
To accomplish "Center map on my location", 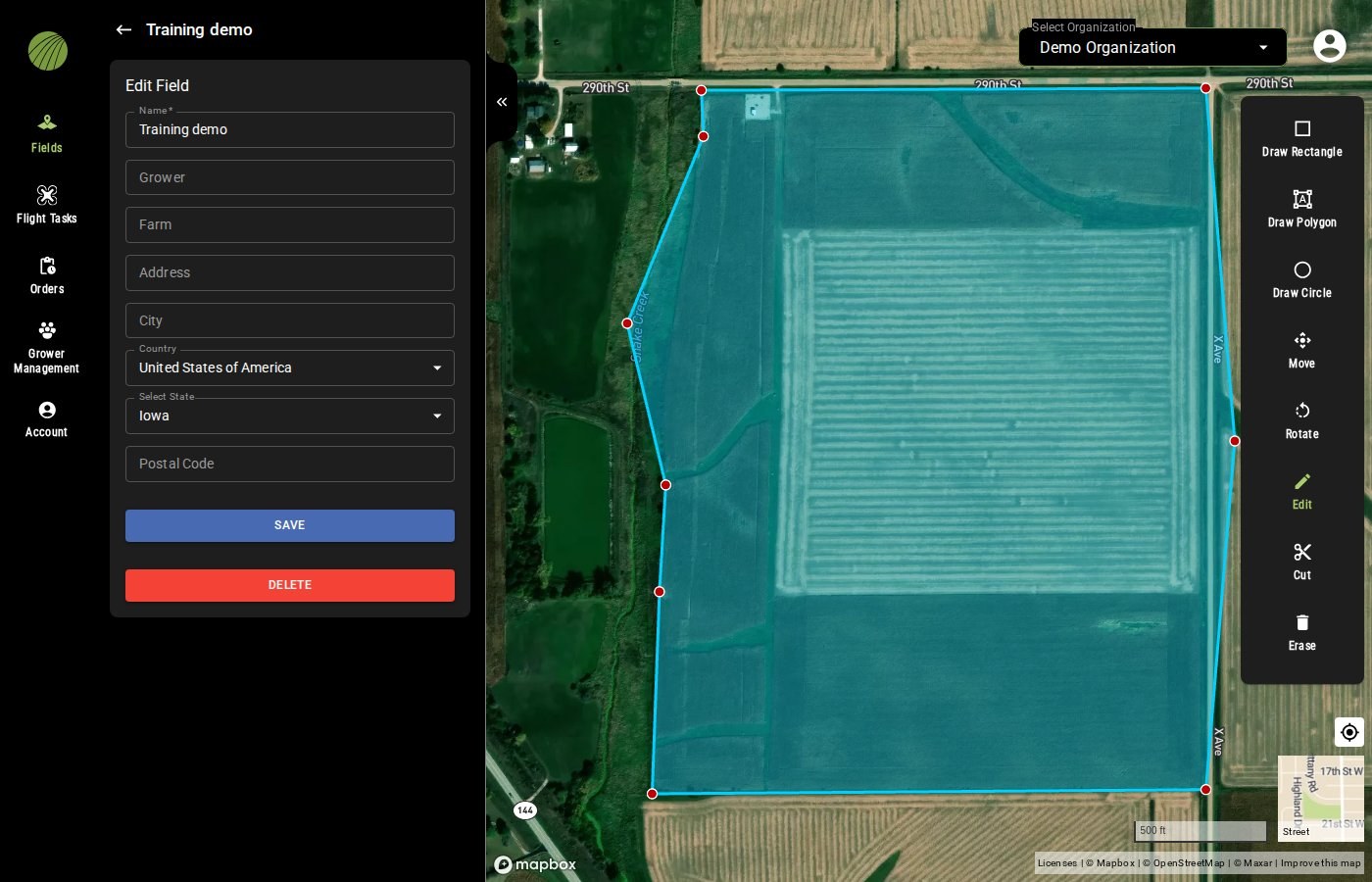I will pos(1349,732).
